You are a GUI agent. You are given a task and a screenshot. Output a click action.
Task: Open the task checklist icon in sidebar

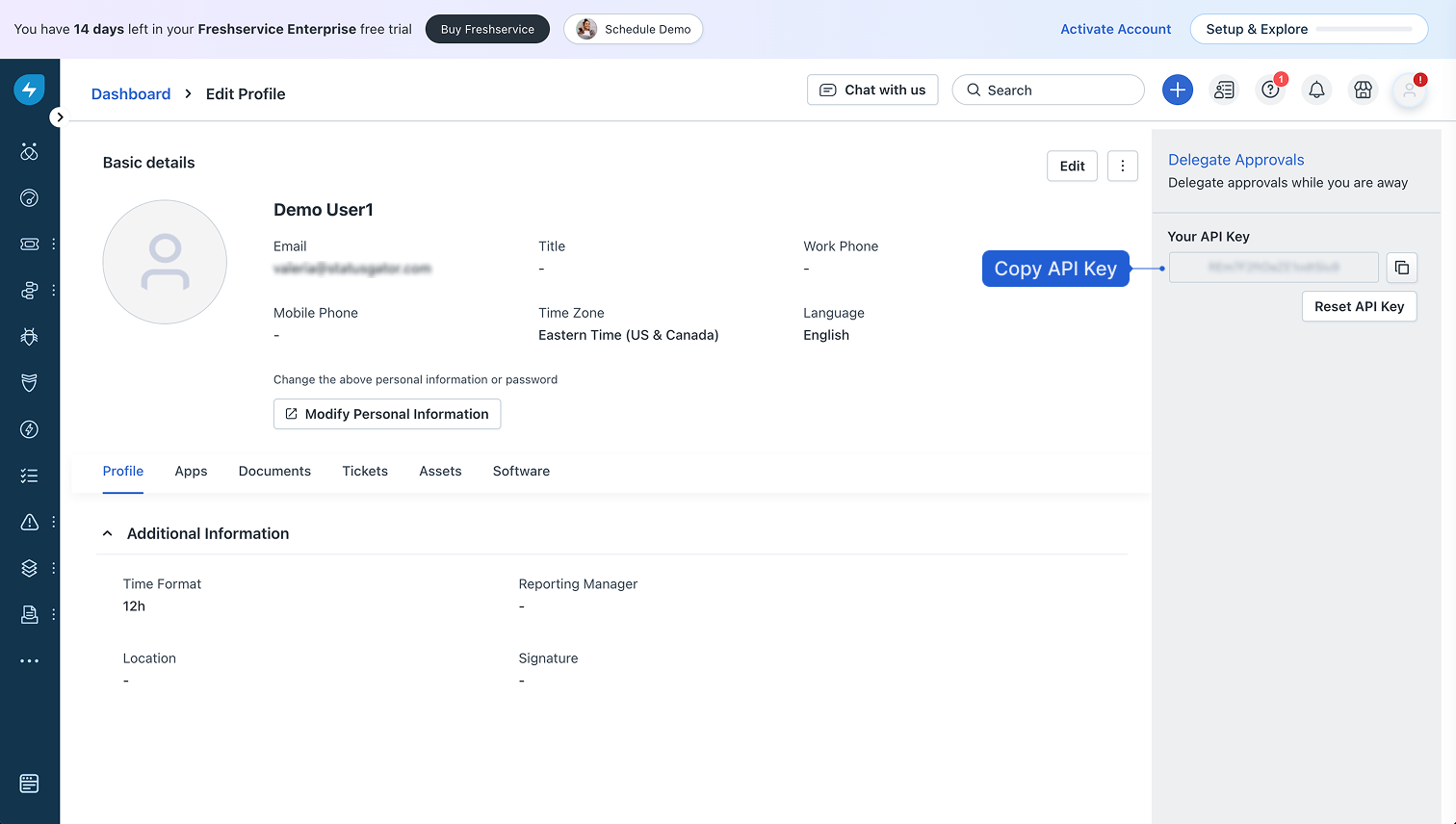coord(29,476)
